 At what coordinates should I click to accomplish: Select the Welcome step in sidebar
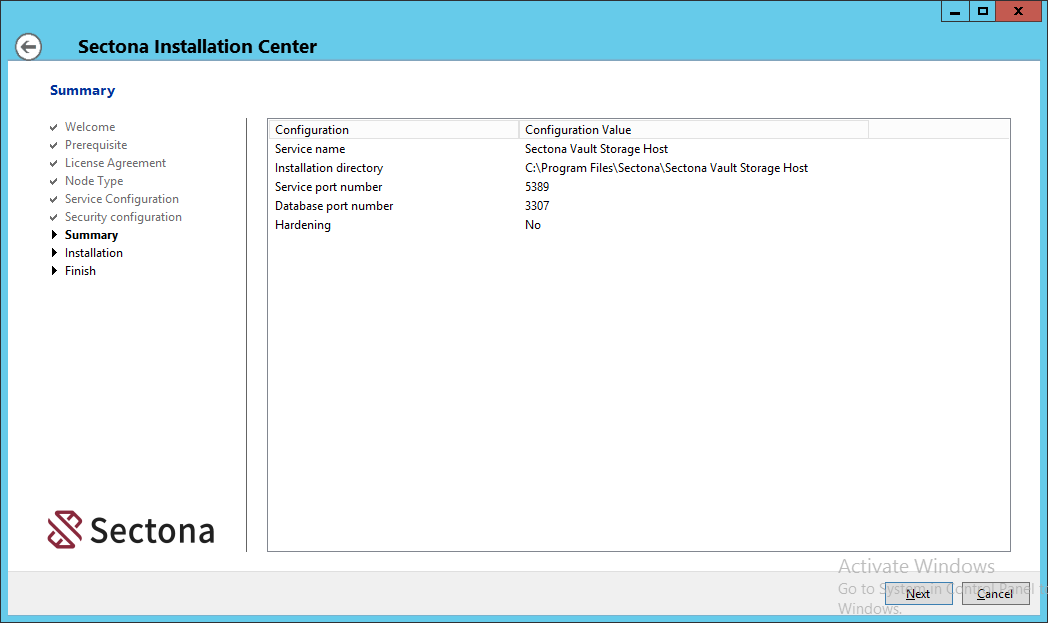tap(90, 127)
